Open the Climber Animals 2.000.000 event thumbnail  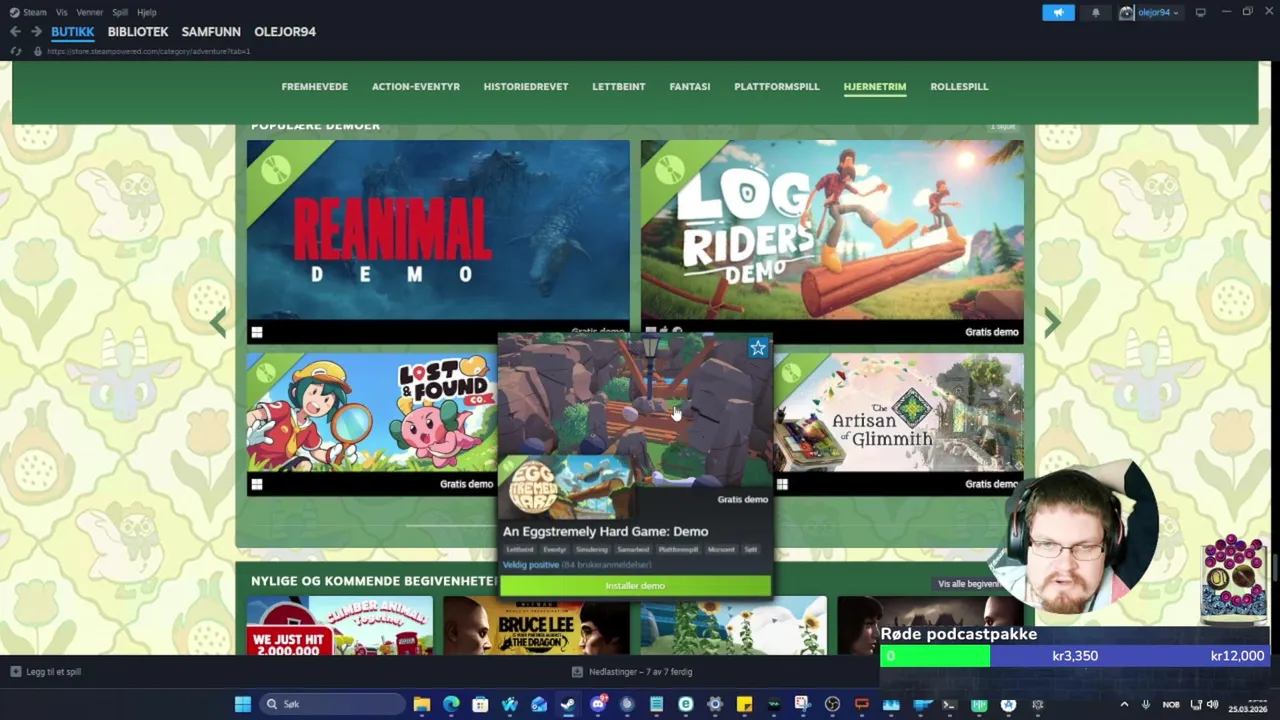coord(340,626)
